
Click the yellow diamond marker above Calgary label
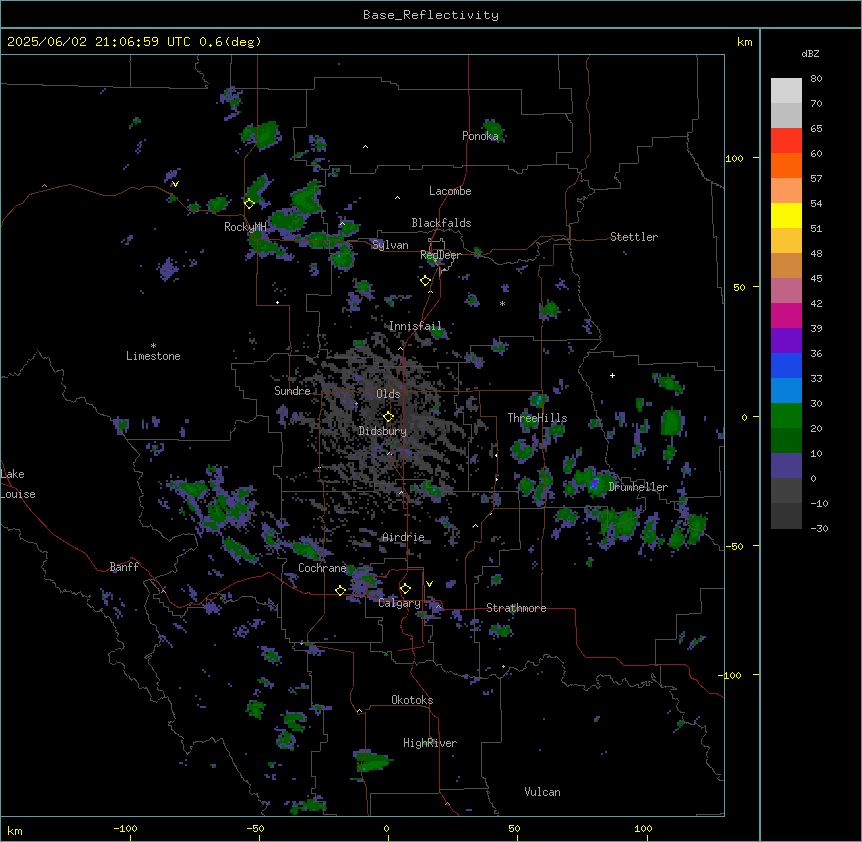pyautogui.click(x=405, y=589)
